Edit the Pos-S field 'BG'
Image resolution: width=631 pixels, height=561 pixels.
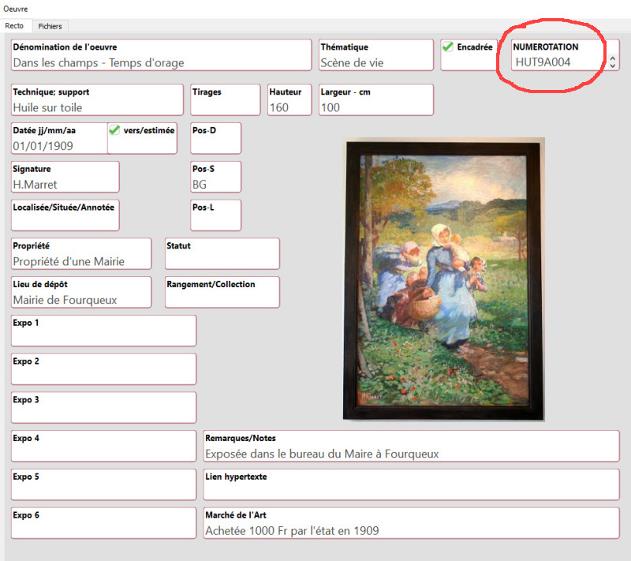[x=216, y=177]
